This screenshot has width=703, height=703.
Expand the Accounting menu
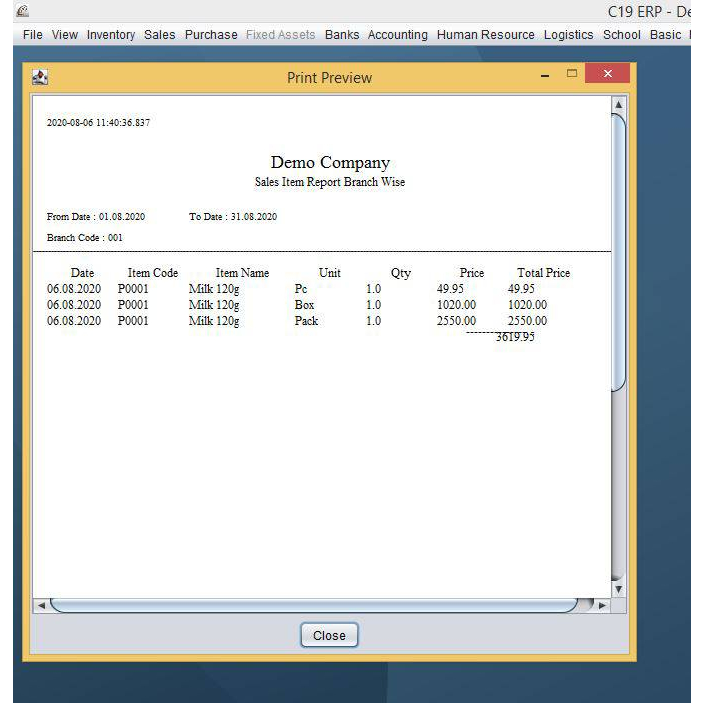tap(397, 34)
